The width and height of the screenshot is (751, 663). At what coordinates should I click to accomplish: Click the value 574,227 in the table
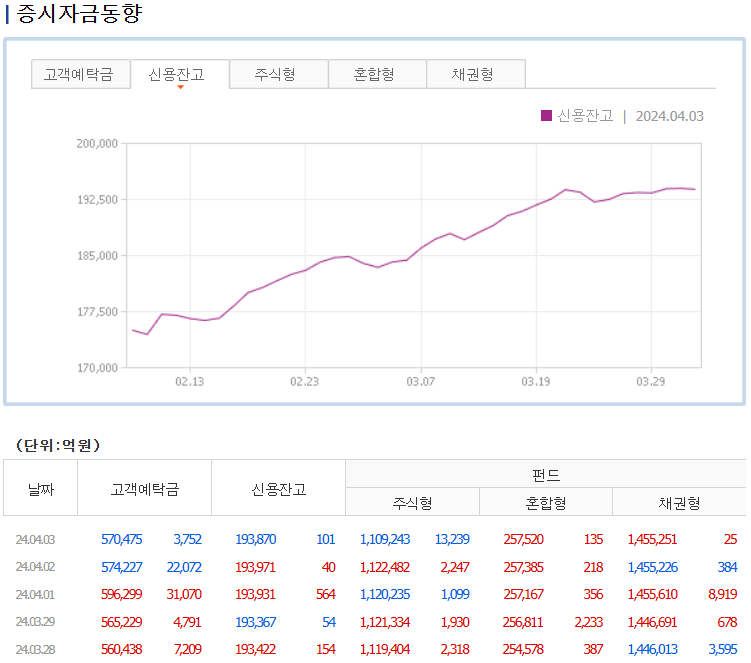122,567
